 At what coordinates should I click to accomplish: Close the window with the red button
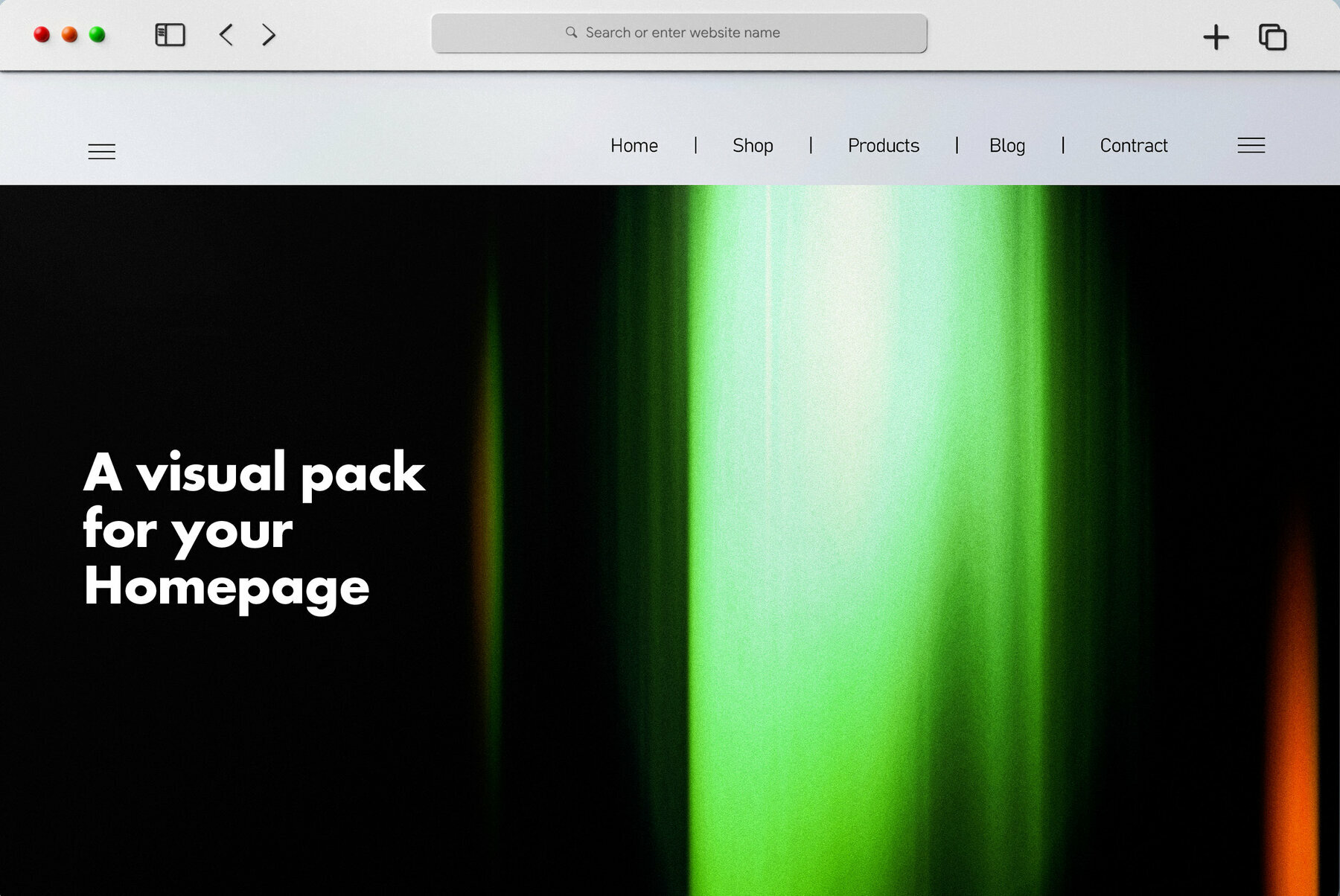tap(42, 34)
